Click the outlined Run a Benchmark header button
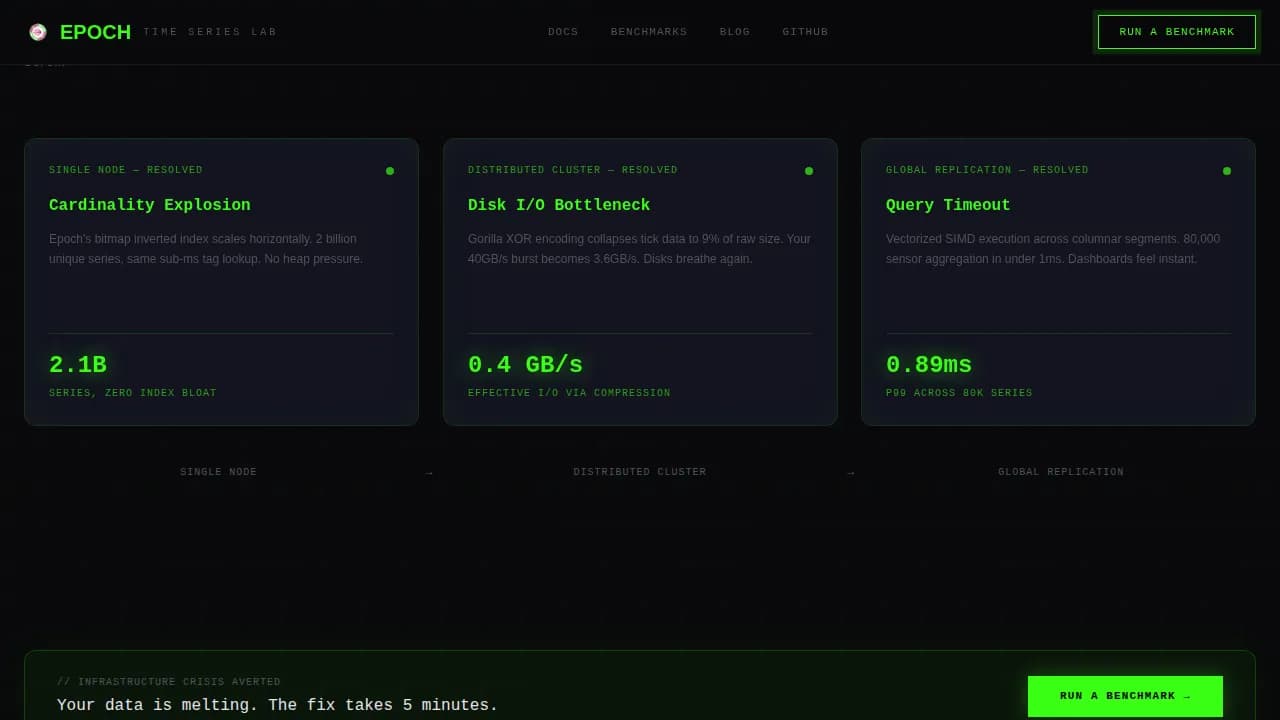1280x720 pixels. coord(1177,32)
